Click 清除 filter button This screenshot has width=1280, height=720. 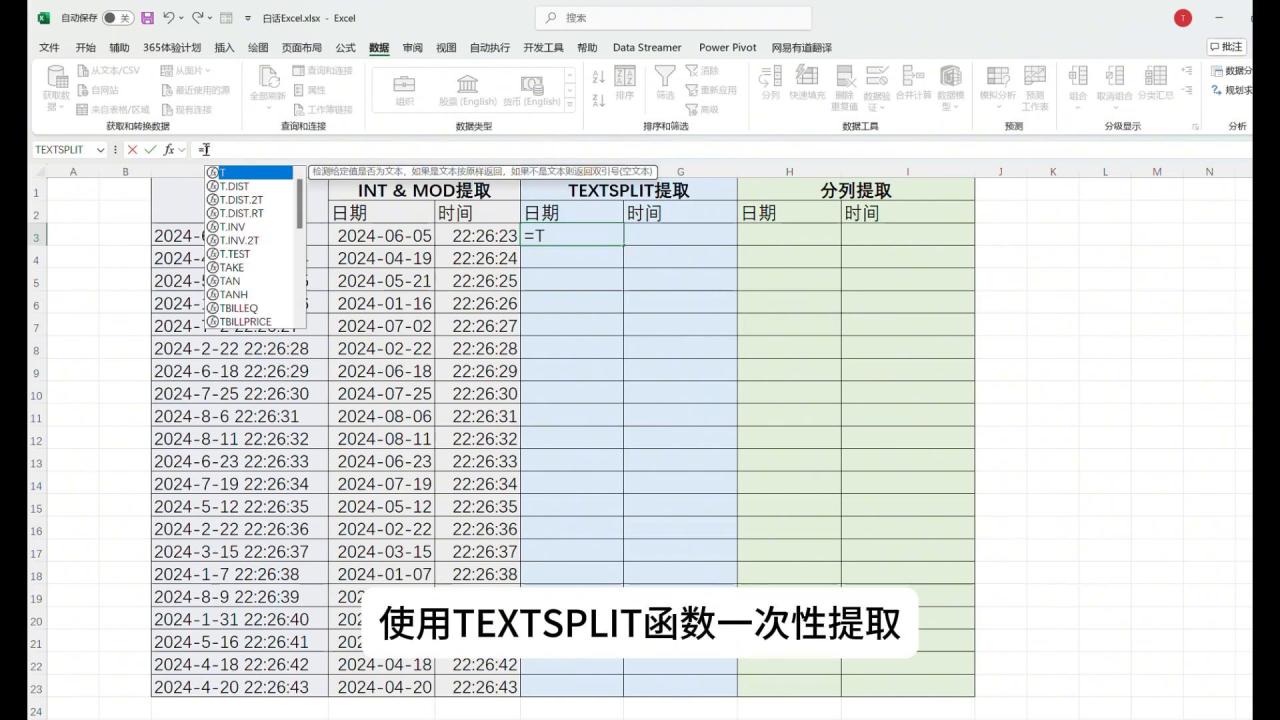click(702, 71)
